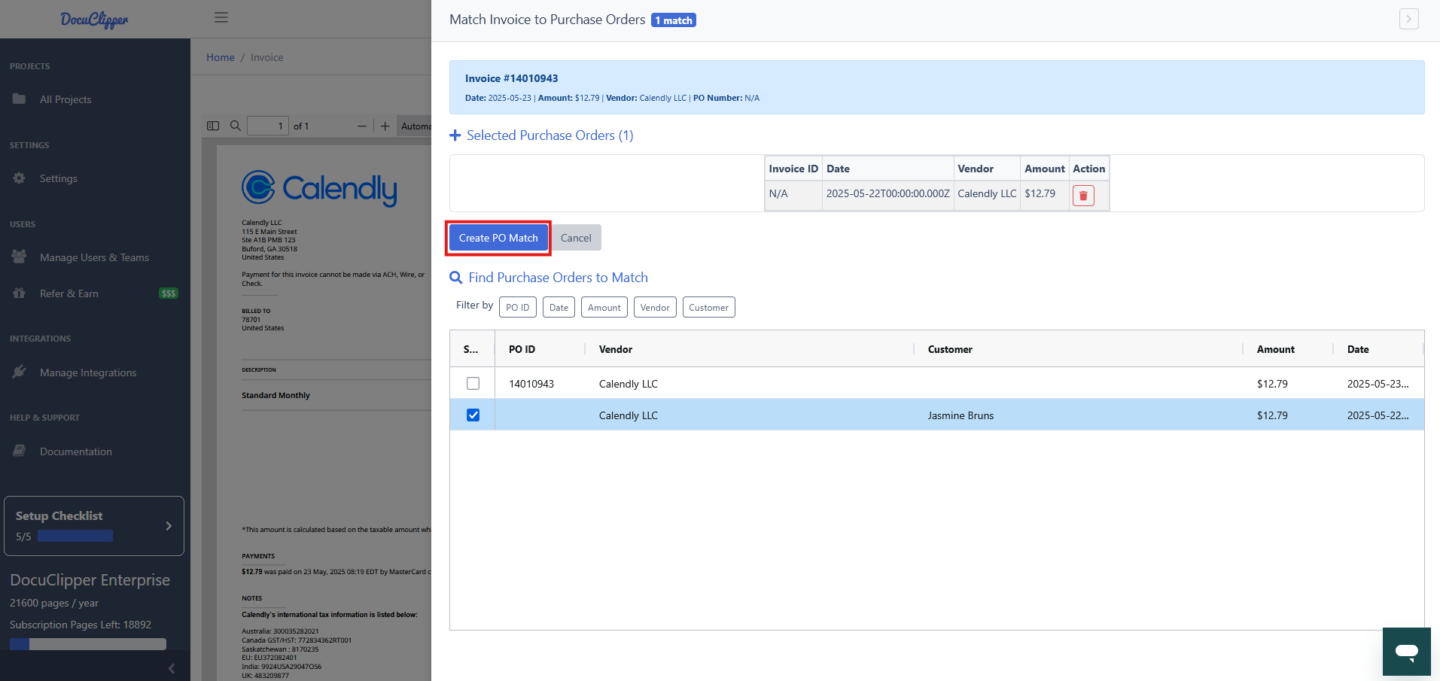Click the Home breadcrumb link
This screenshot has height=681, width=1440.
coord(220,57)
